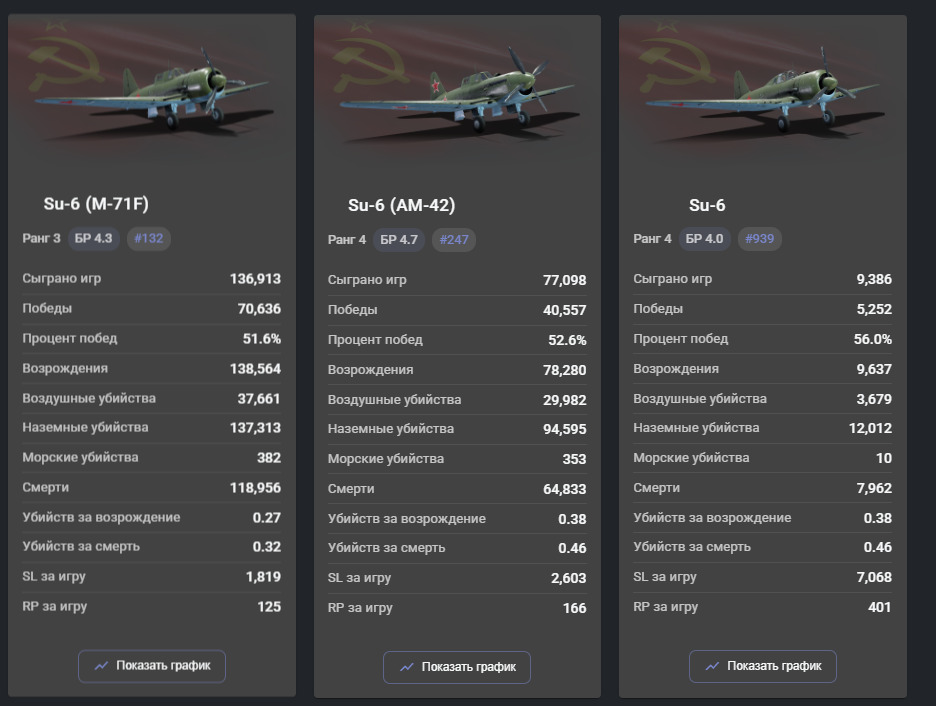Viewport: 936px width, 706px height.
Task: Click the Su-6 (AM-42) aircraft picture
Action: [x=457, y=92]
